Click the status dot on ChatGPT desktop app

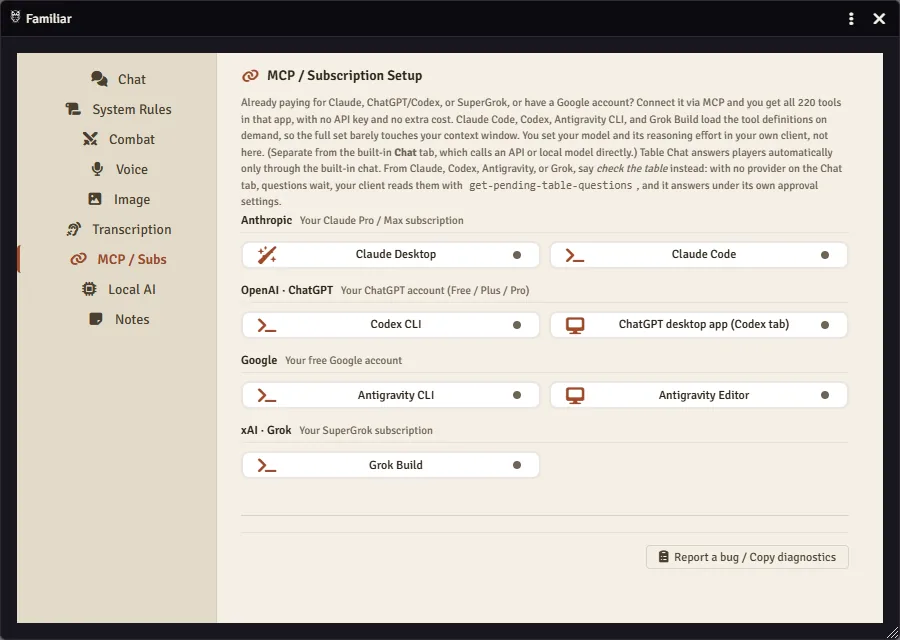[x=825, y=325]
